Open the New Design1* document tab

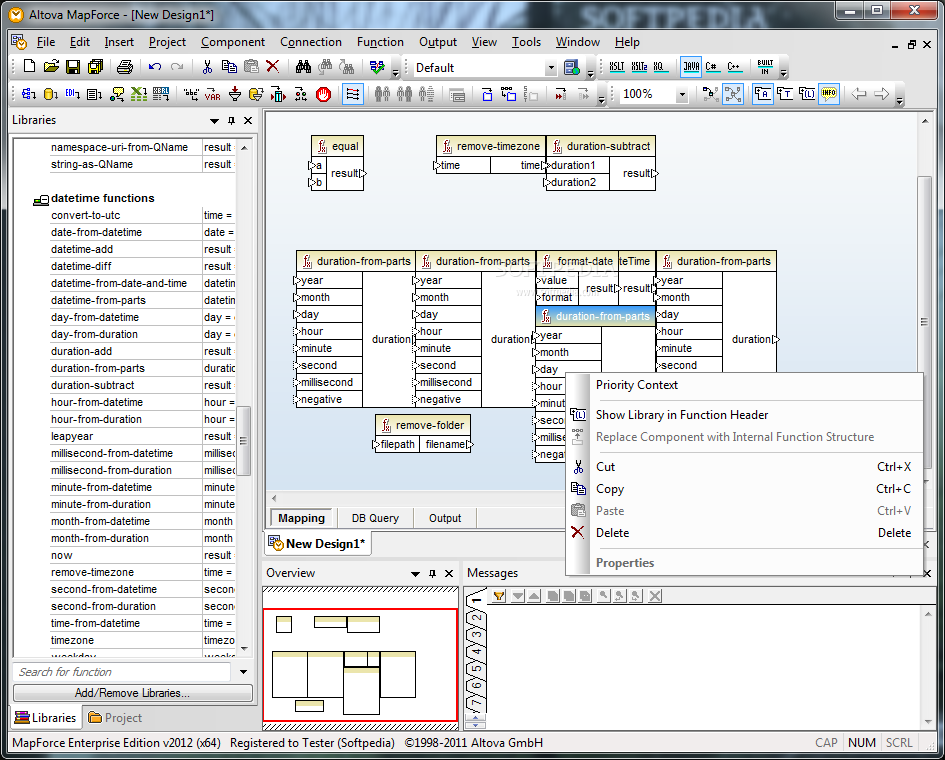click(x=318, y=544)
